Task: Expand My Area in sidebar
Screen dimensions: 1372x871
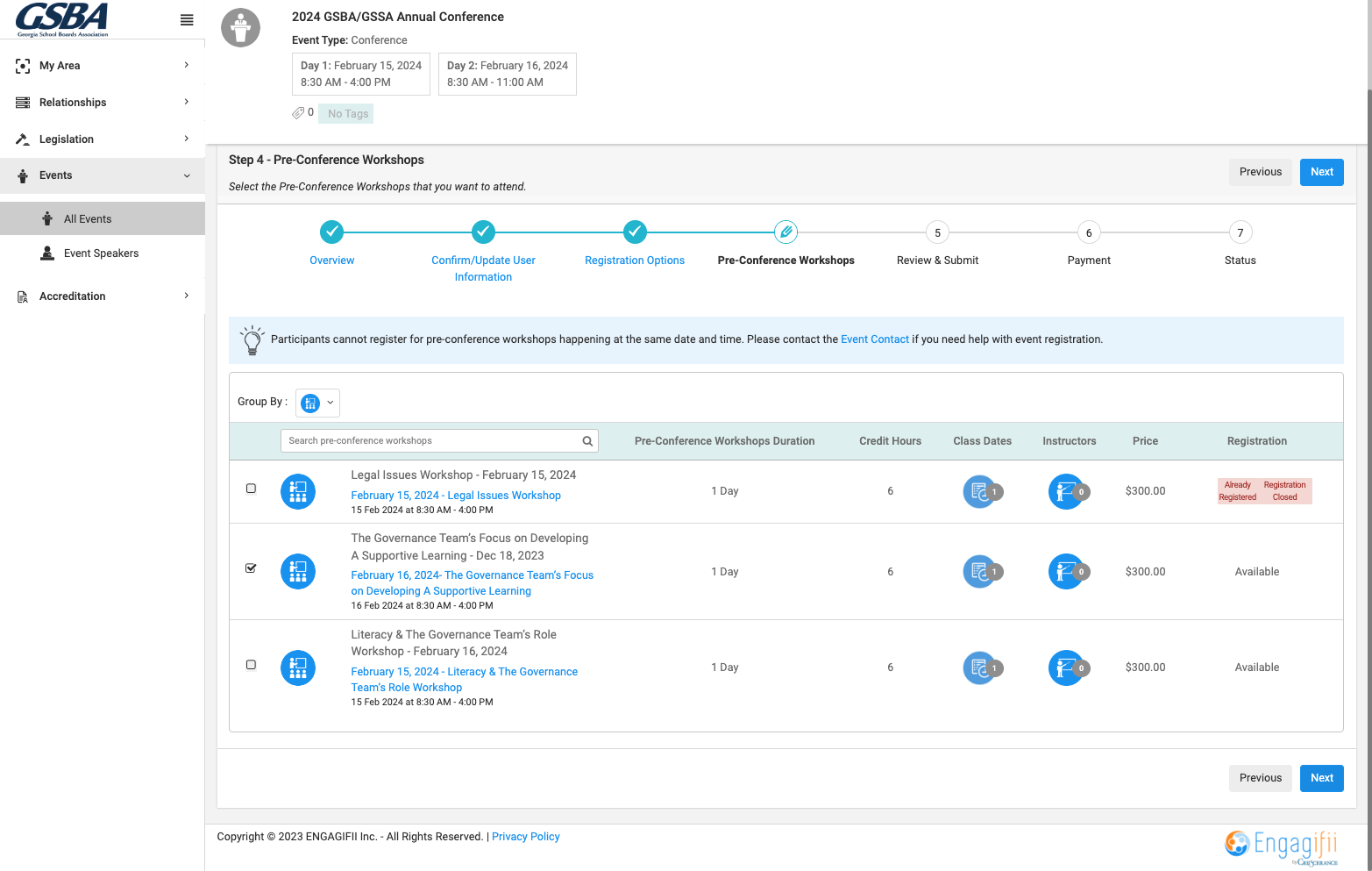Action: point(103,66)
